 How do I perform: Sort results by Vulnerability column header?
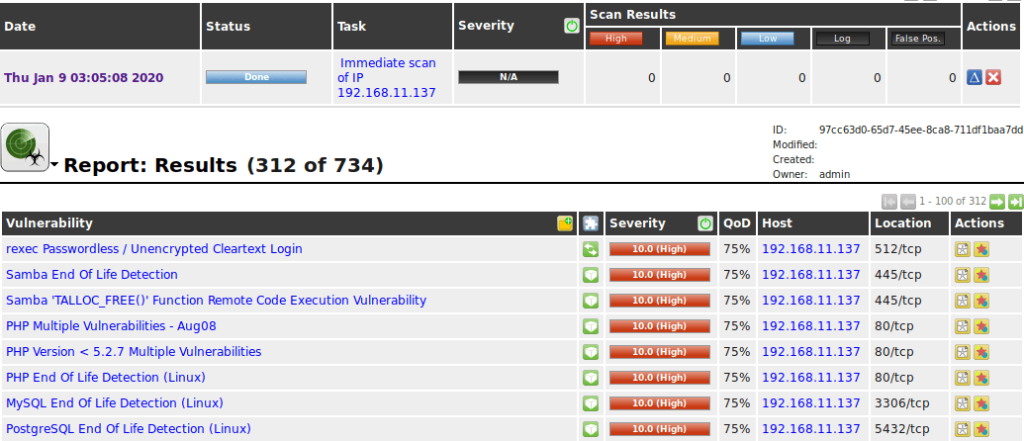click(49, 223)
